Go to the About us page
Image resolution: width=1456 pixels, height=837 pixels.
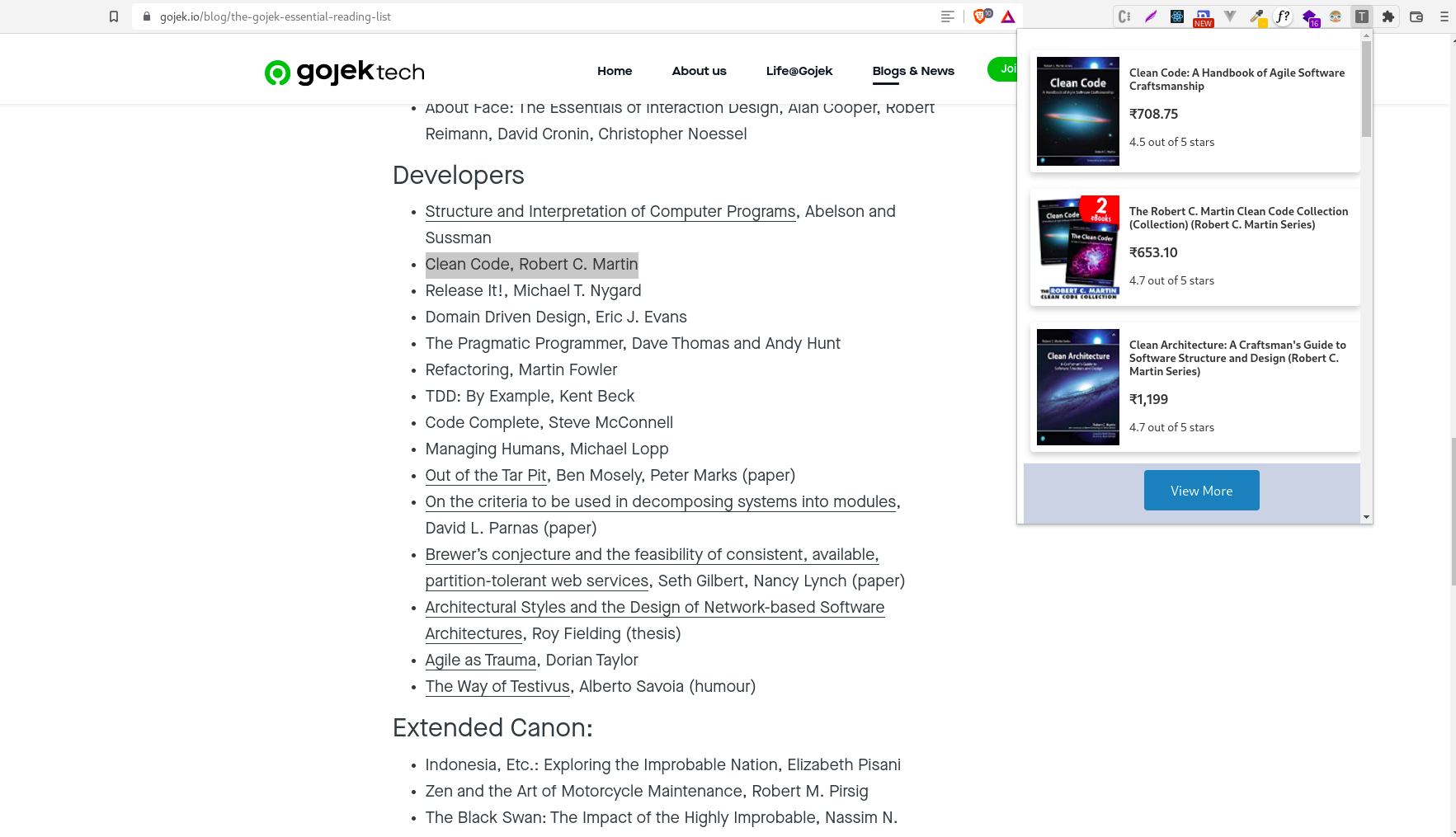(699, 71)
